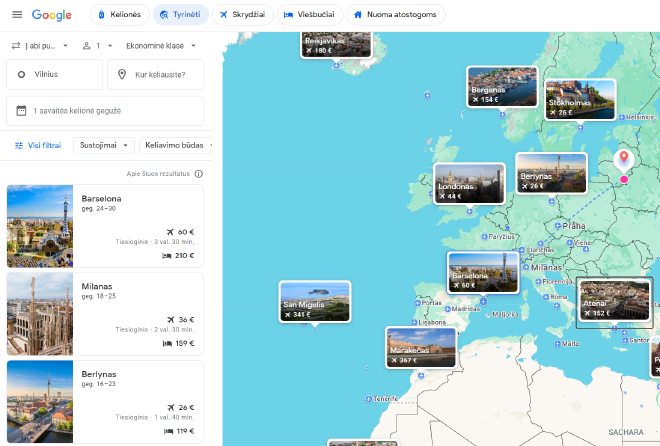Select Londonas map card
The width and height of the screenshot is (660, 446).
tap(469, 183)
